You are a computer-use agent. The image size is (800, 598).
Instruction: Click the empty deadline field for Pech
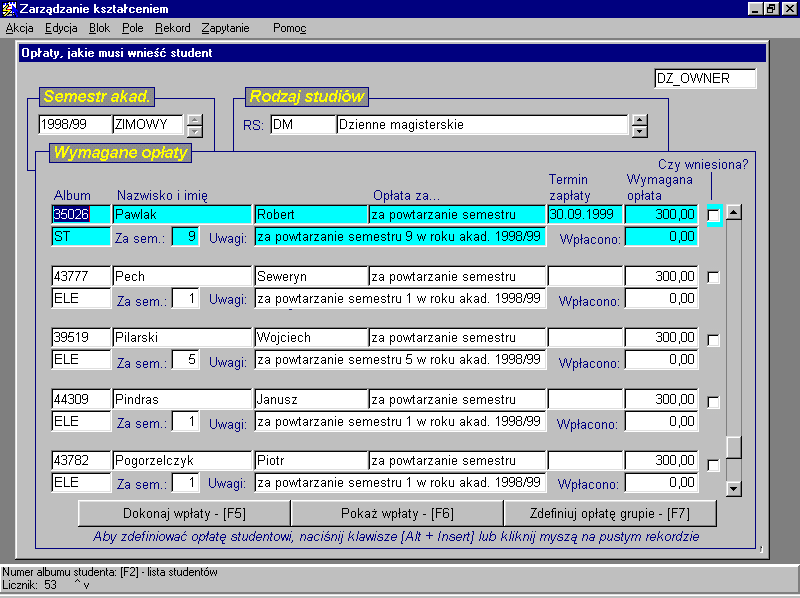pos(585,276)
